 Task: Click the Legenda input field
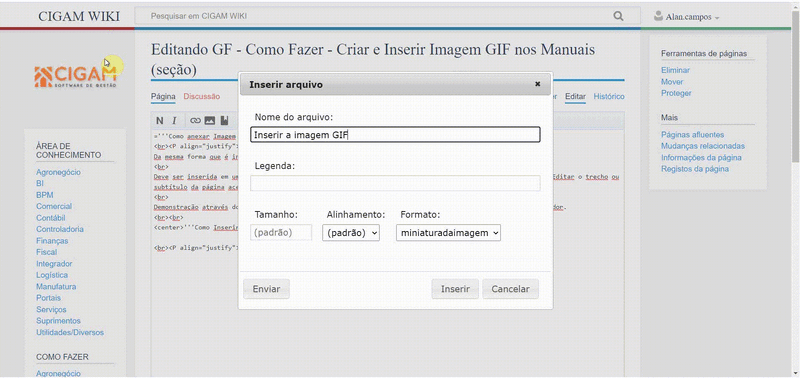[x=395, y=183]
